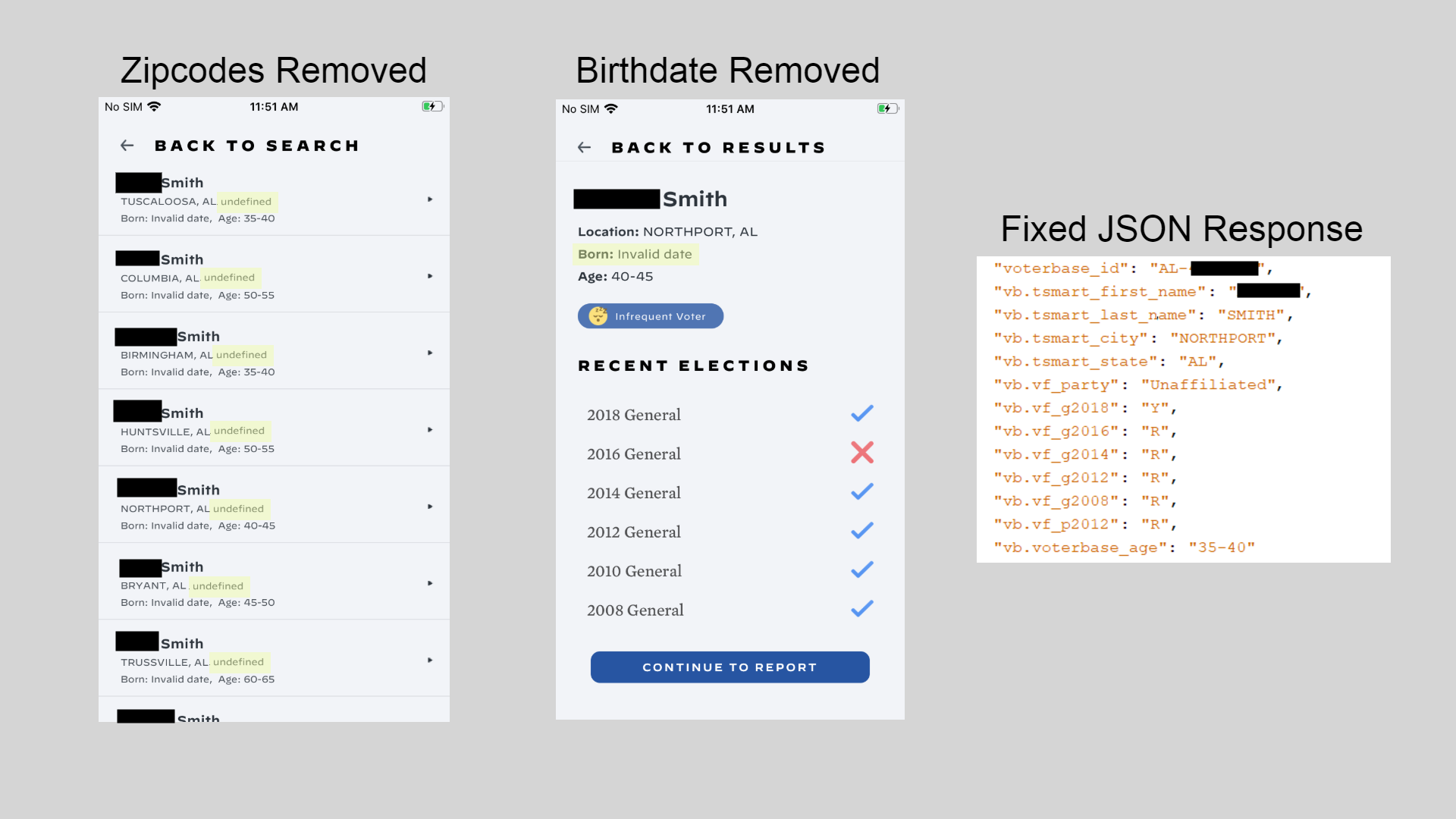Screen dimensions: 1456x819
Task: Click the red X for 2016 General
Action: (x=862, y=453)
